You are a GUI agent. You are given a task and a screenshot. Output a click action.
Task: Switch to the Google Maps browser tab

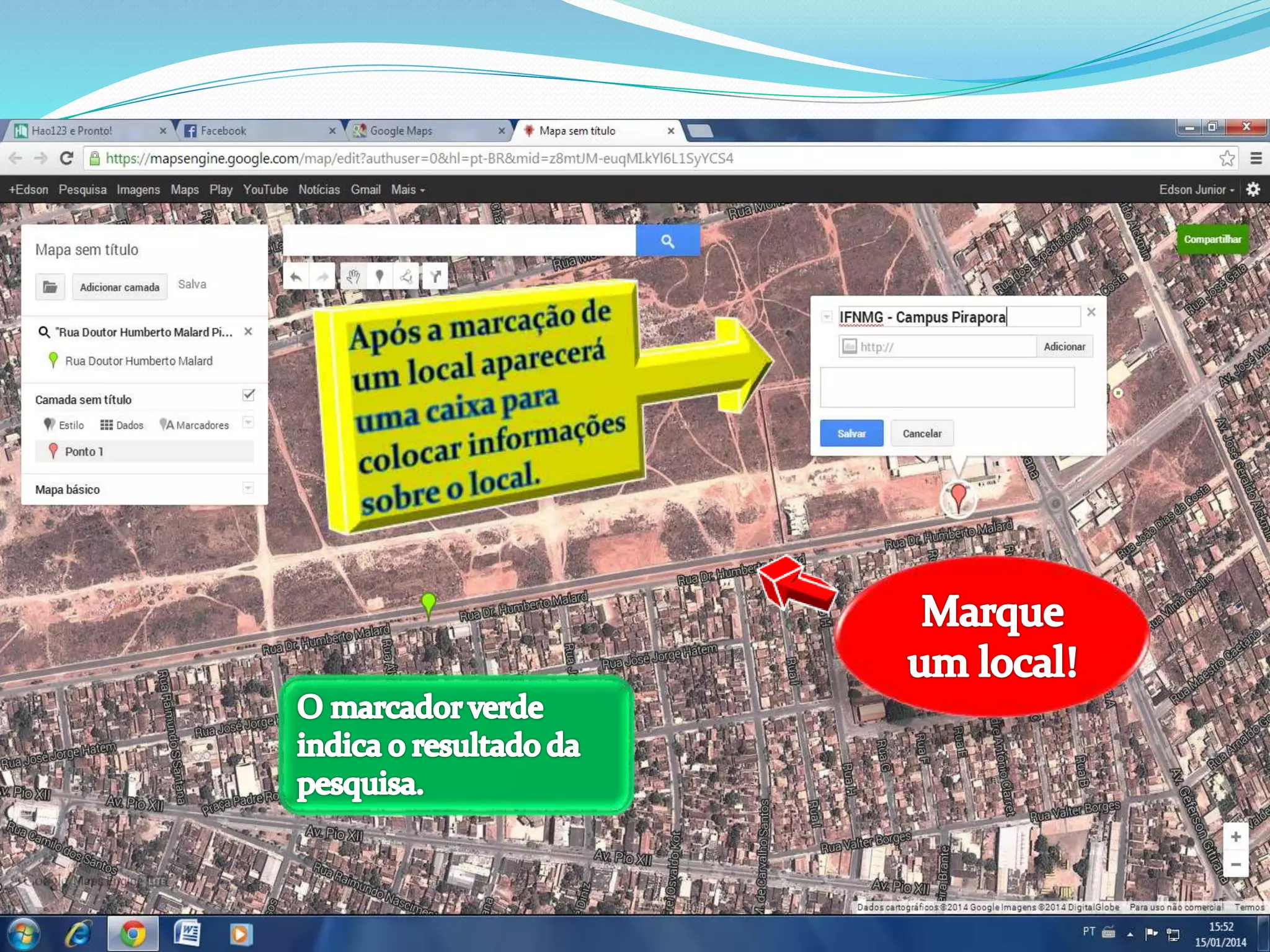pos(401,131)
